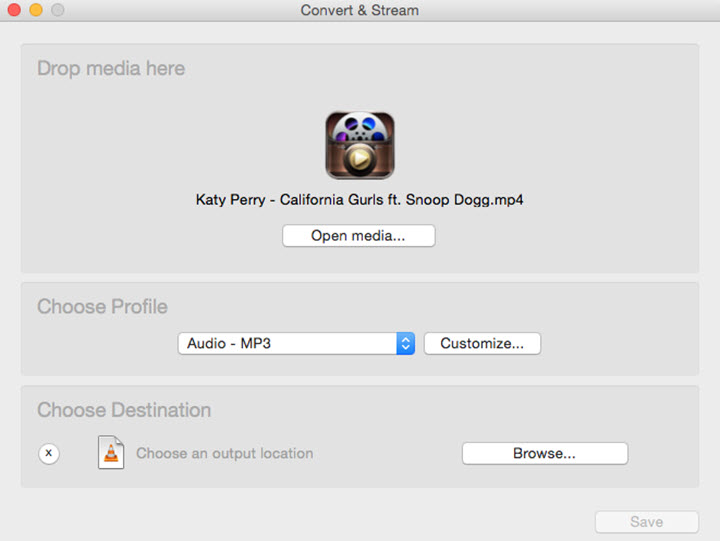This screenshot has height=541, width=720.
Task: Browse... for an output location
Action: click(x=544, y=453)
